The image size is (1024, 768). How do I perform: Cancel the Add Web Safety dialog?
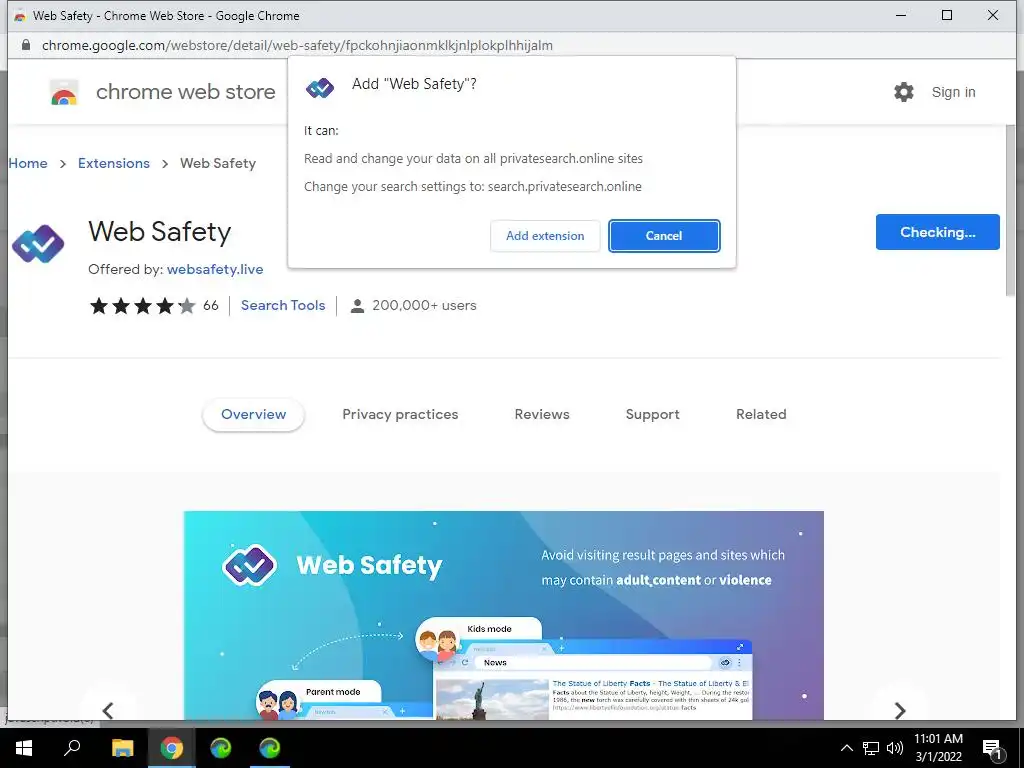click(664, 236)
